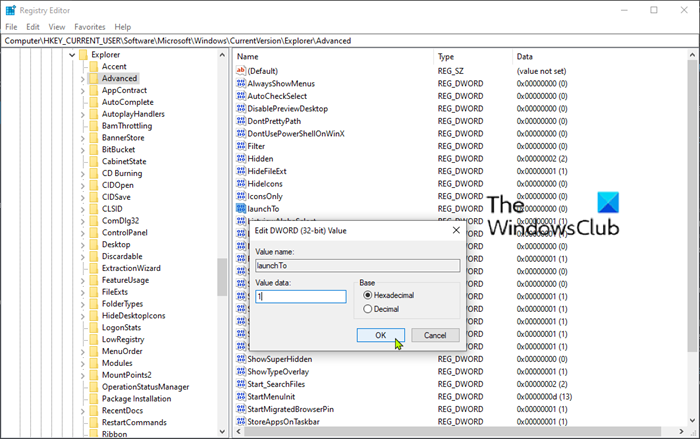Select the OperationStatusManager key

click(x=146, y=387)
